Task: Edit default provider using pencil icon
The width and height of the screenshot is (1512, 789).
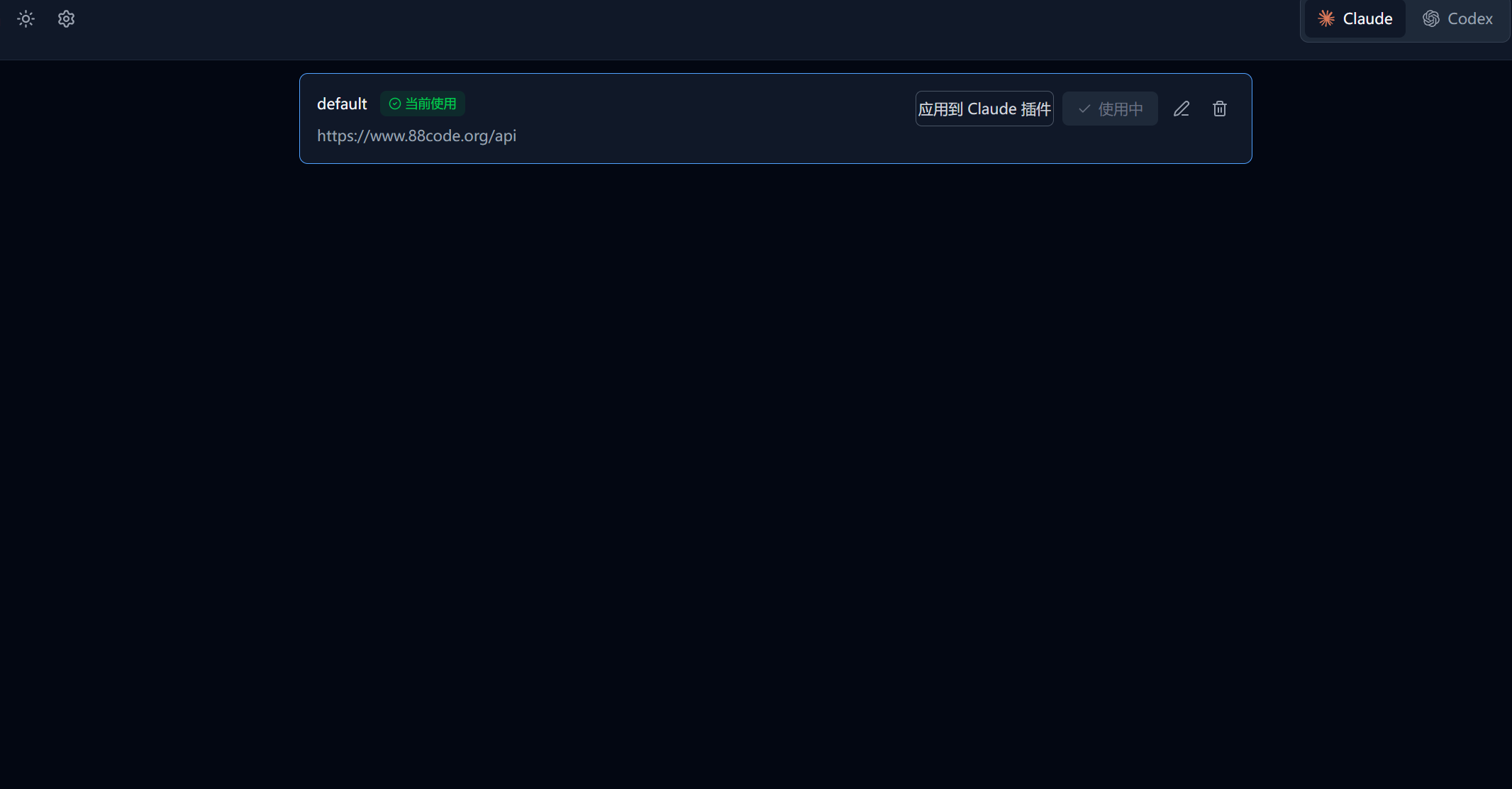Action: pyautogui.click(x=1182, y=109)
